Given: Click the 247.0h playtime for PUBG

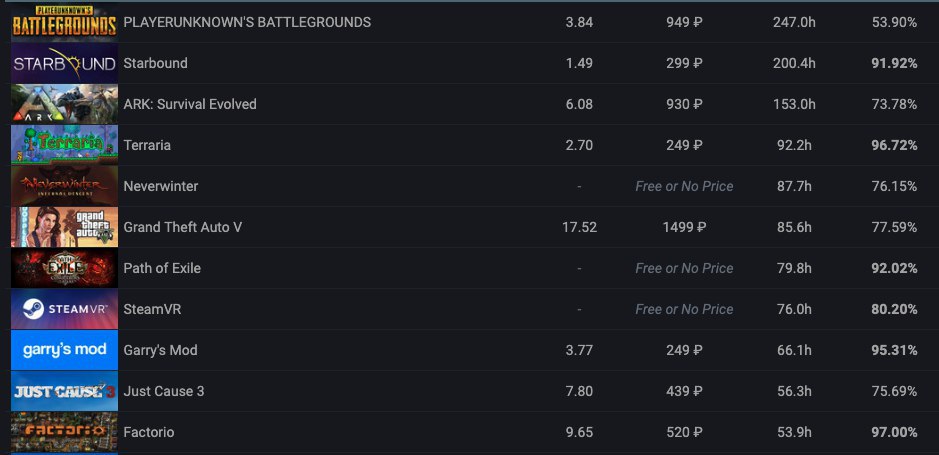Looking at the screenshot, I should pyautogui.click(x=794, y=22).
